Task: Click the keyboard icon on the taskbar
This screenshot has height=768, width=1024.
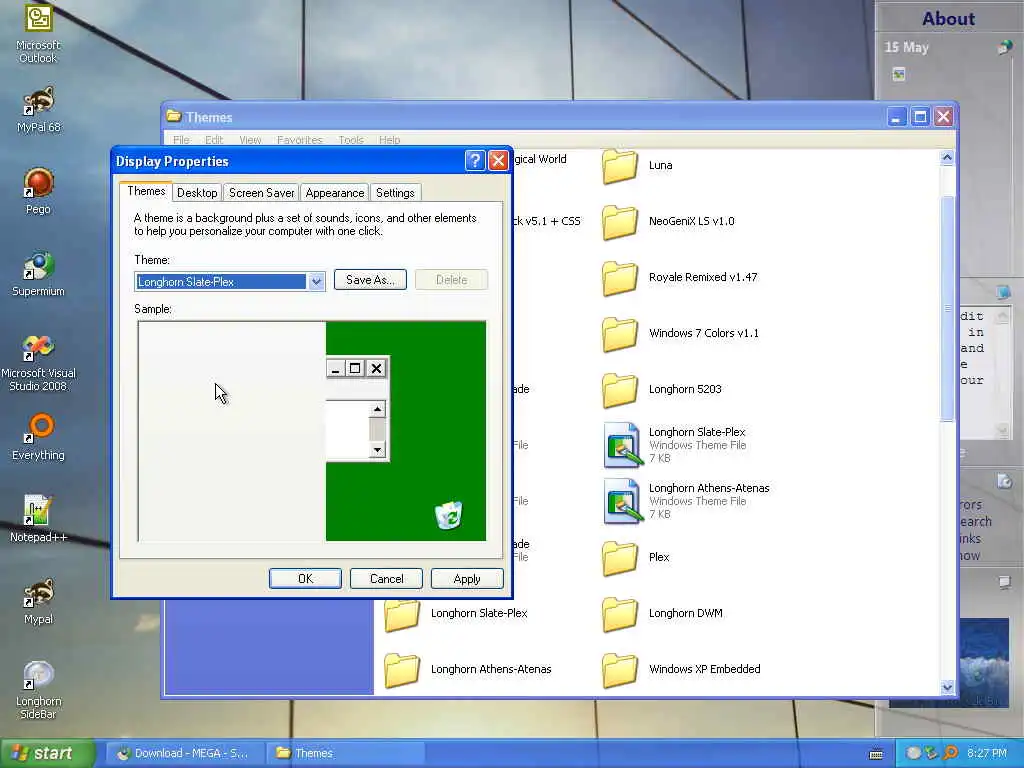Action: pyautogui.click(x=876, y=754)
